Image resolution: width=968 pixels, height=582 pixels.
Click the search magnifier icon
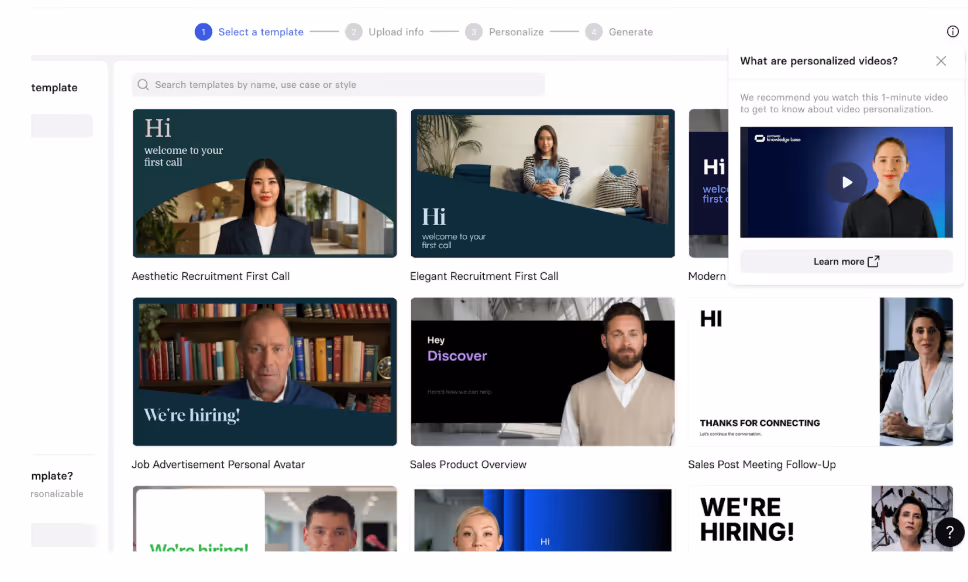[x=143, y=85]
